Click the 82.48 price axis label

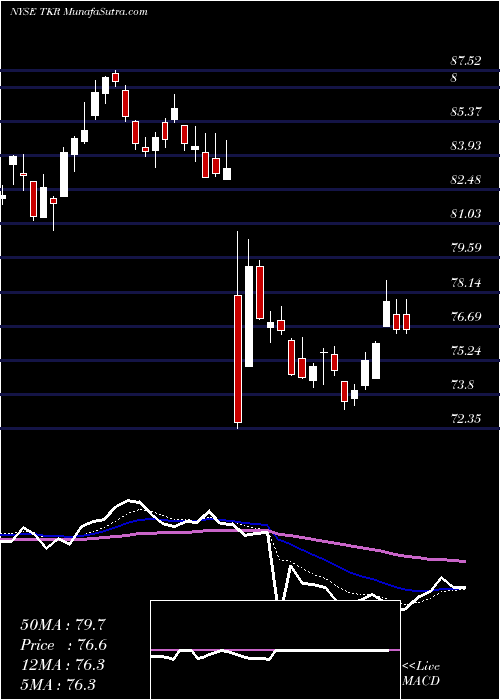(x=466, y=180)
